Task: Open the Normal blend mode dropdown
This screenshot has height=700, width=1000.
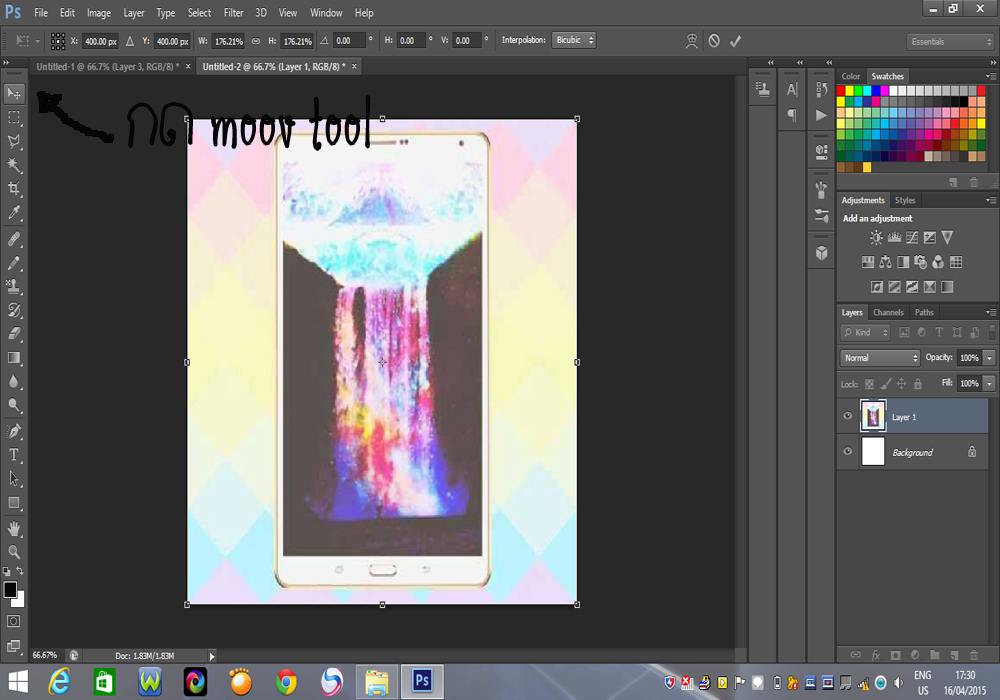Action: pos(880,358)
